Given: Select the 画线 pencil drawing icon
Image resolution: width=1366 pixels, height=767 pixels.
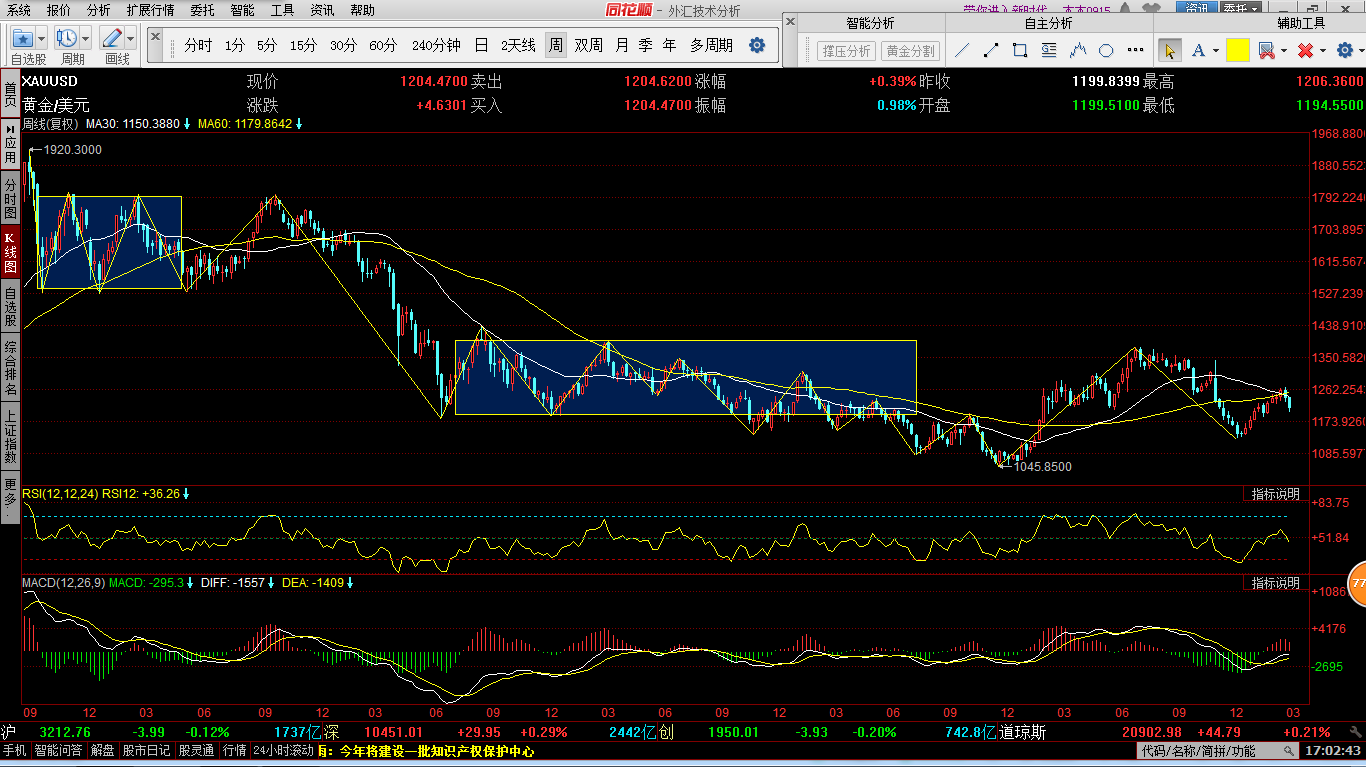Looking at the screenshot, I should [112, 38].
